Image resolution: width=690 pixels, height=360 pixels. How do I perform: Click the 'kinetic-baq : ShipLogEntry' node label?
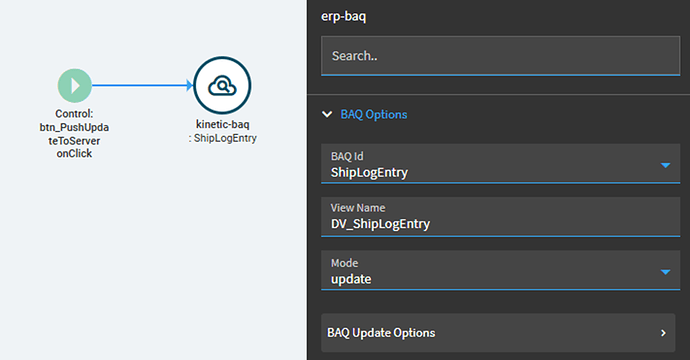223,131
